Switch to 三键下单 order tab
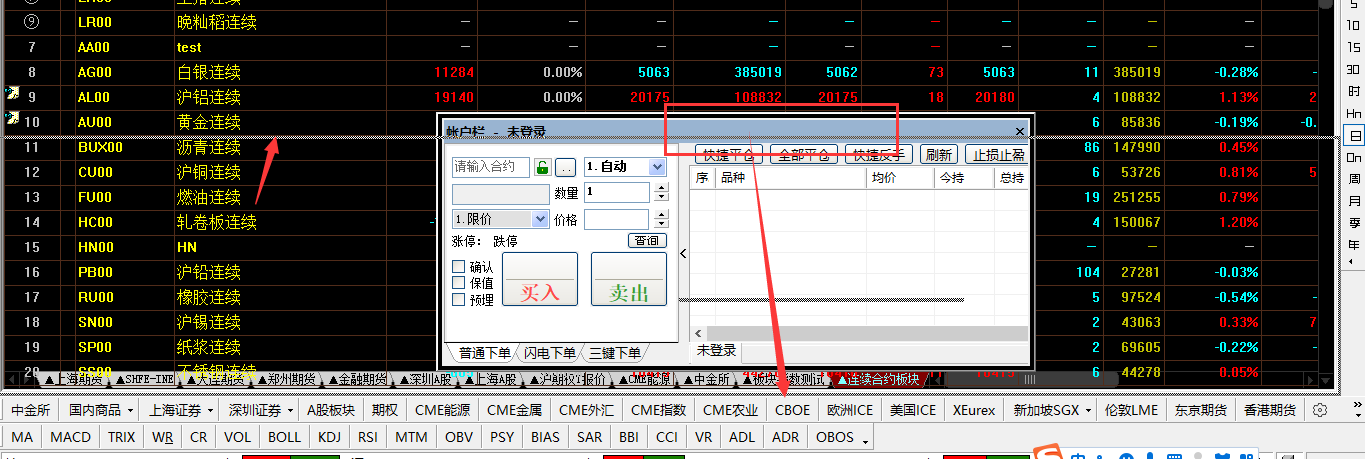Image resolution: width=1365 pixels, height=459 pixels. coord(614,352)
